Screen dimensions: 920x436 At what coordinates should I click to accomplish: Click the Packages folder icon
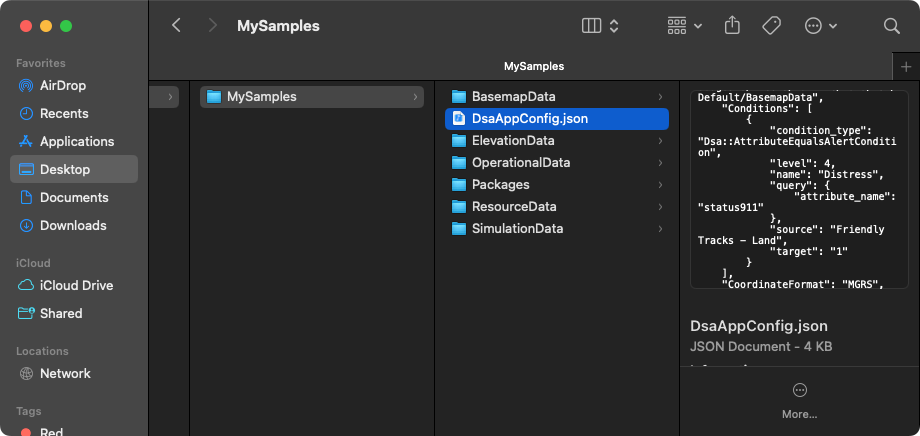[459, 184]
